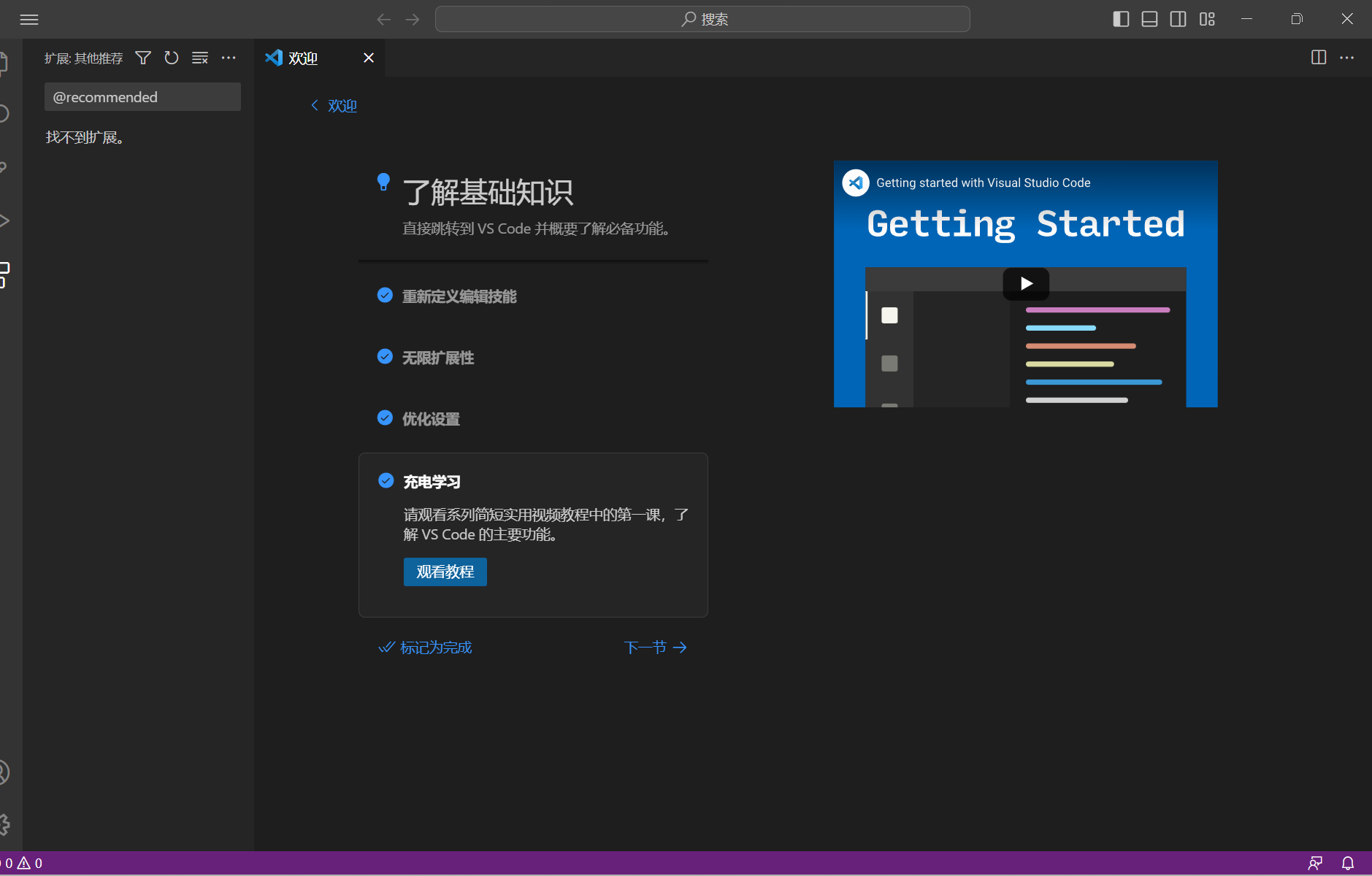The width and height of the screenshot is (1372, 876).
Task: Toggle bottom panel visibility
Action: point(1149,19)
